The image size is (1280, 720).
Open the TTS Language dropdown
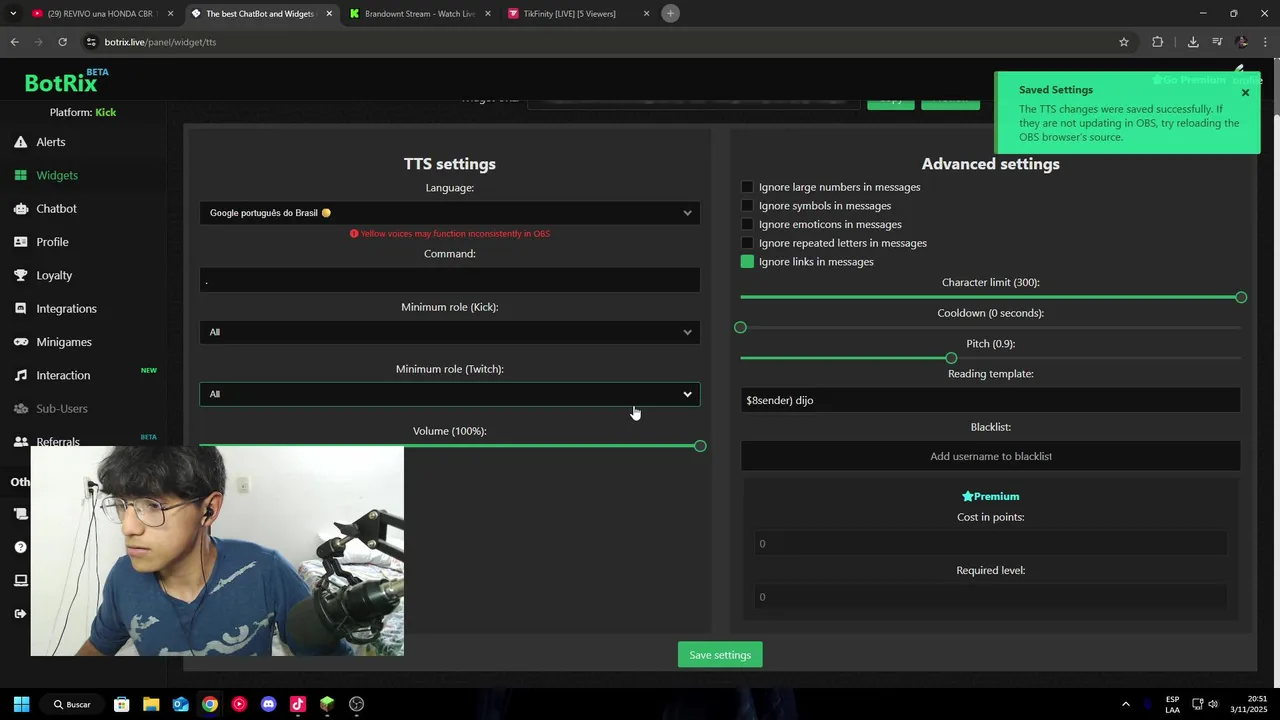click(x=450, y=212)
